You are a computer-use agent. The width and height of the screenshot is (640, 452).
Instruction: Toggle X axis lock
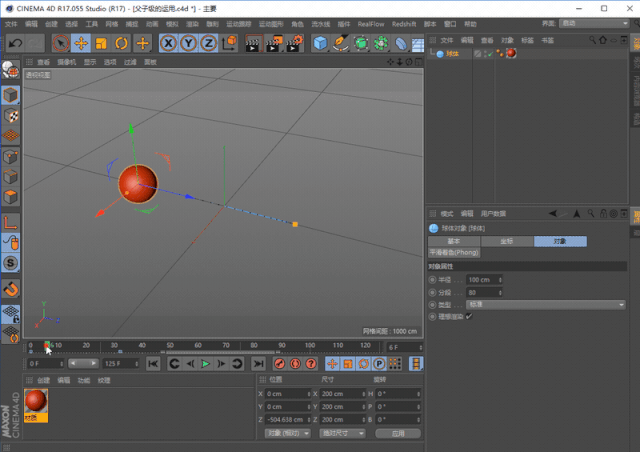coord(168,43)
